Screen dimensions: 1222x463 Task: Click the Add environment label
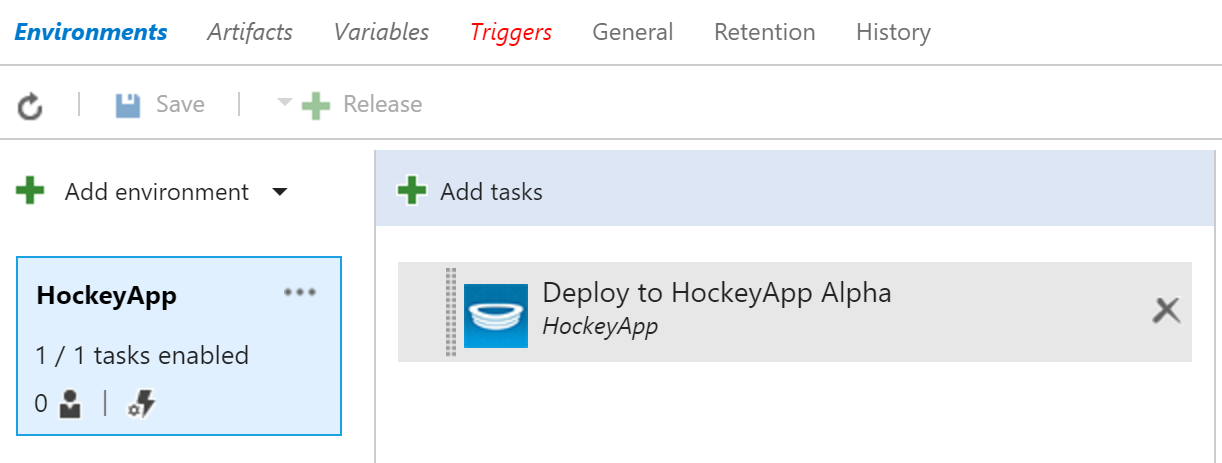(157, 192)
